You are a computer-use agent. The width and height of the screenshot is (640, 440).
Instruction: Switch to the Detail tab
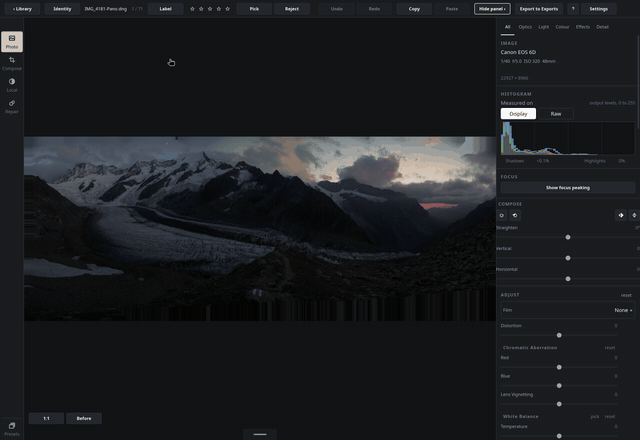tap(602, 27)
